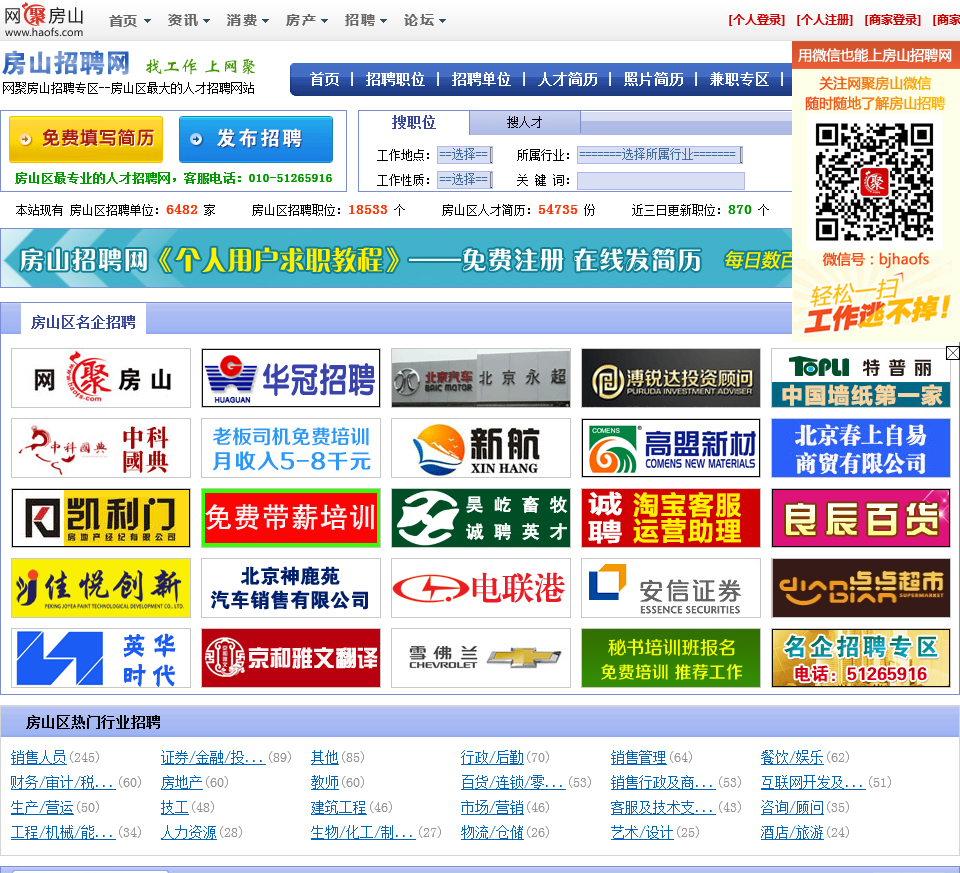The height and width of the screenshot is (873, 960).
Task: Open the 北京春上自易商贸 tile
Action: [861, 448]
